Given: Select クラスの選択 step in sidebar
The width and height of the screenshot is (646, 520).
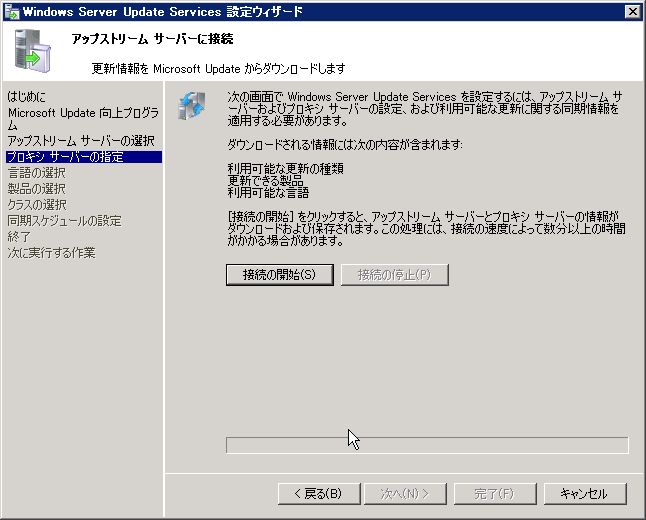Looking at the screenshot, I should 37,205.
